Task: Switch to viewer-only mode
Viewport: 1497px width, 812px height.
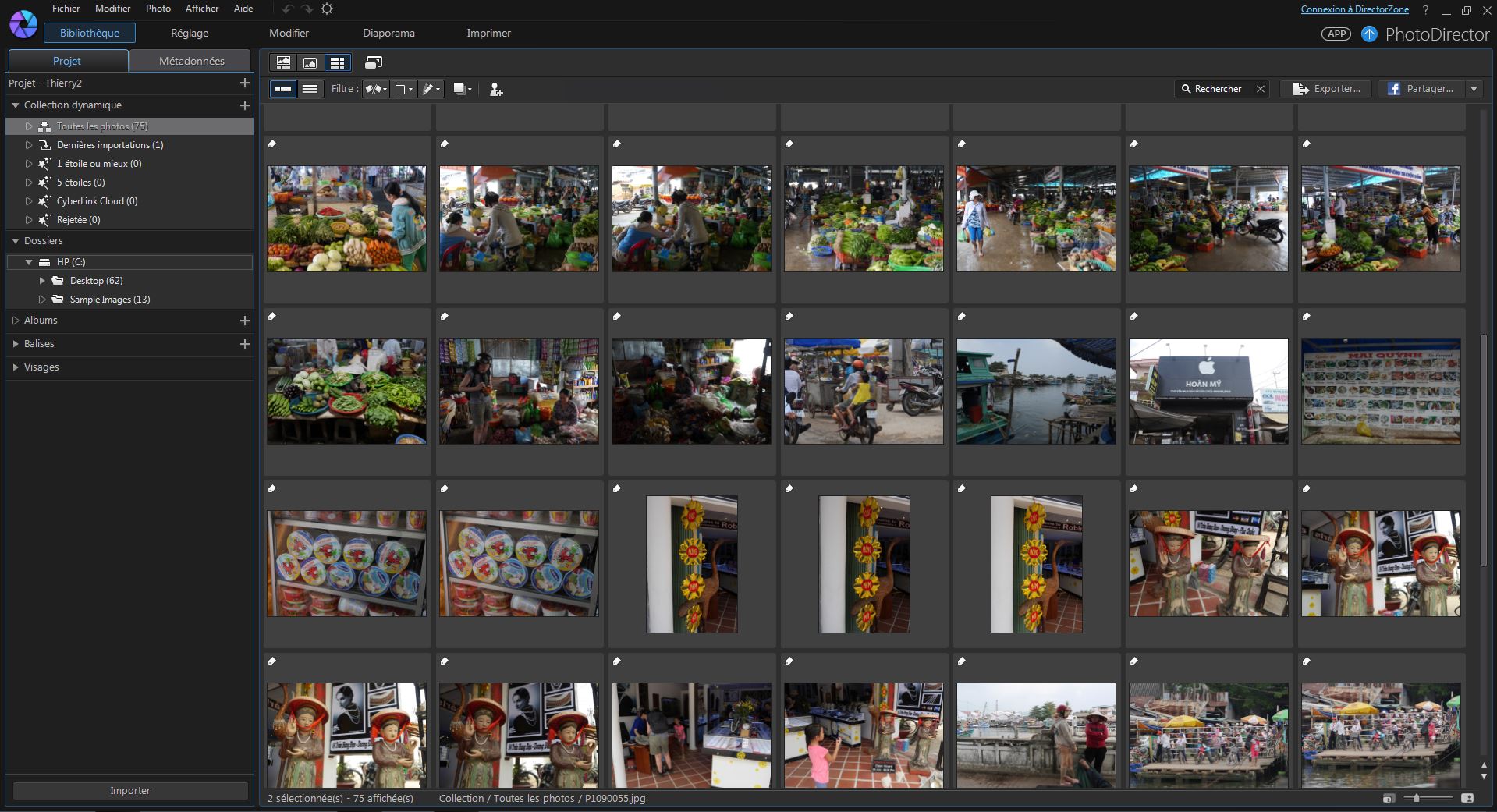Action: 310,62
